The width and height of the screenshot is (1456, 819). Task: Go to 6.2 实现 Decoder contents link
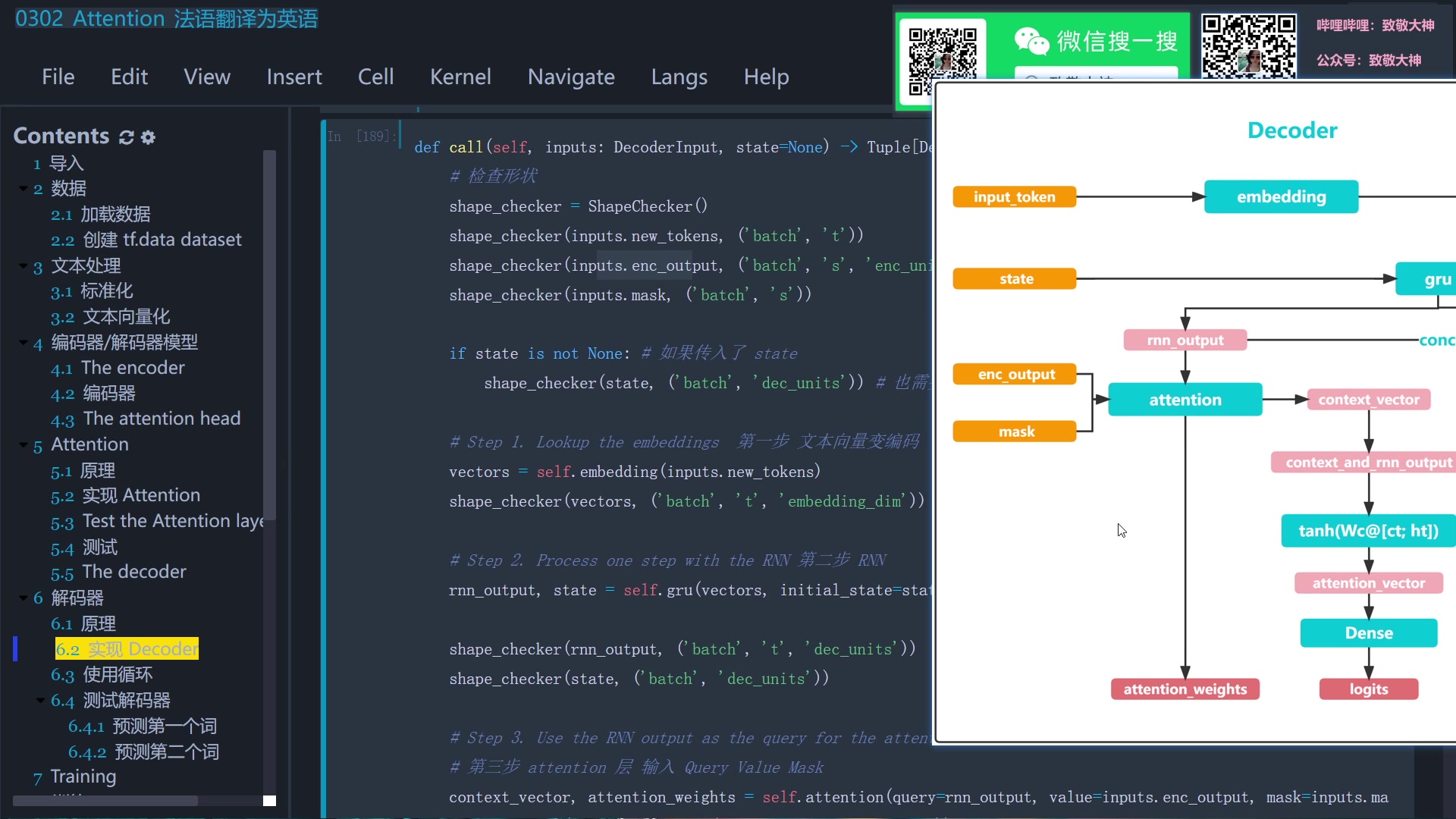click(127, 649)
